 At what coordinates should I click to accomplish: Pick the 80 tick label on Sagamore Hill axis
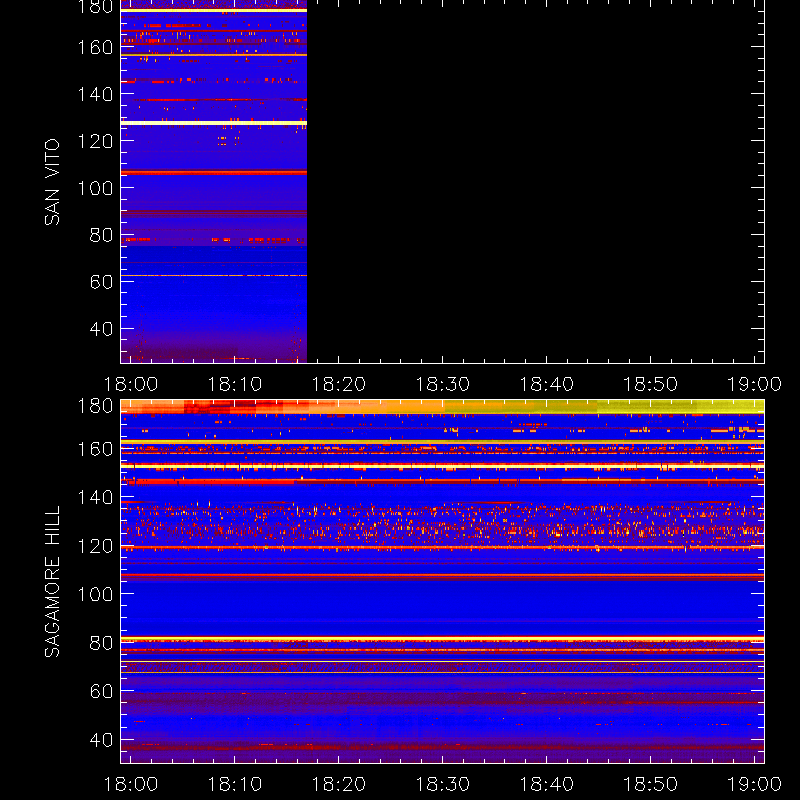[101, 642]
